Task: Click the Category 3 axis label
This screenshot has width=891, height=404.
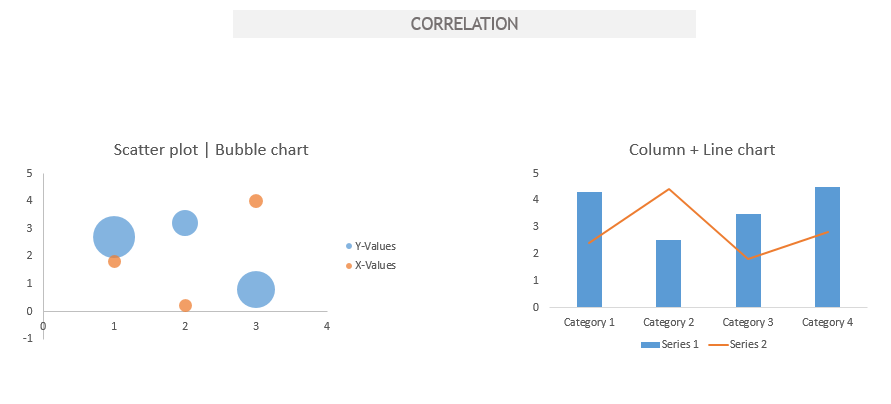Action: [x=748, y=323]
